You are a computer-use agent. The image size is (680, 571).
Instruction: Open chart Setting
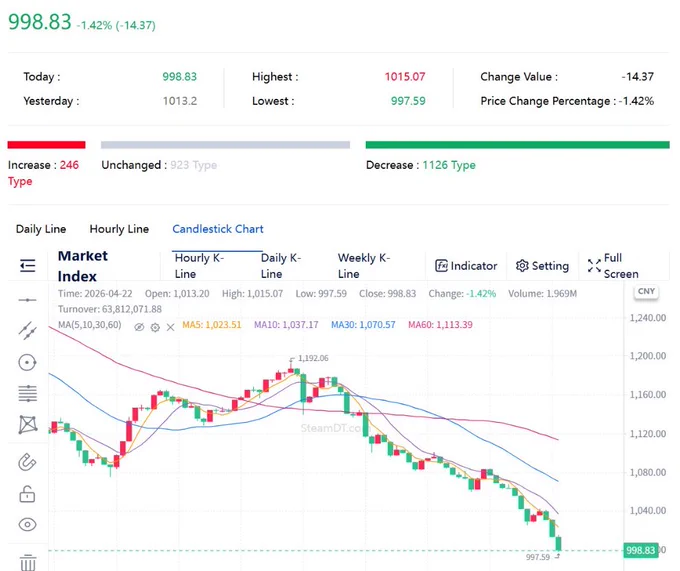click(542, 266)
